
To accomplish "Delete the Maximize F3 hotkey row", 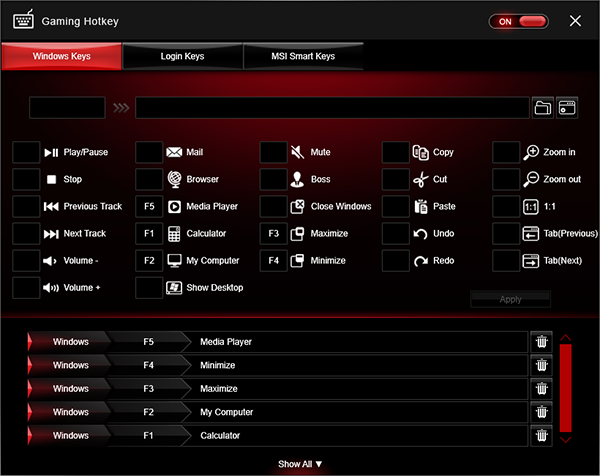I will [x=541, y=389].
